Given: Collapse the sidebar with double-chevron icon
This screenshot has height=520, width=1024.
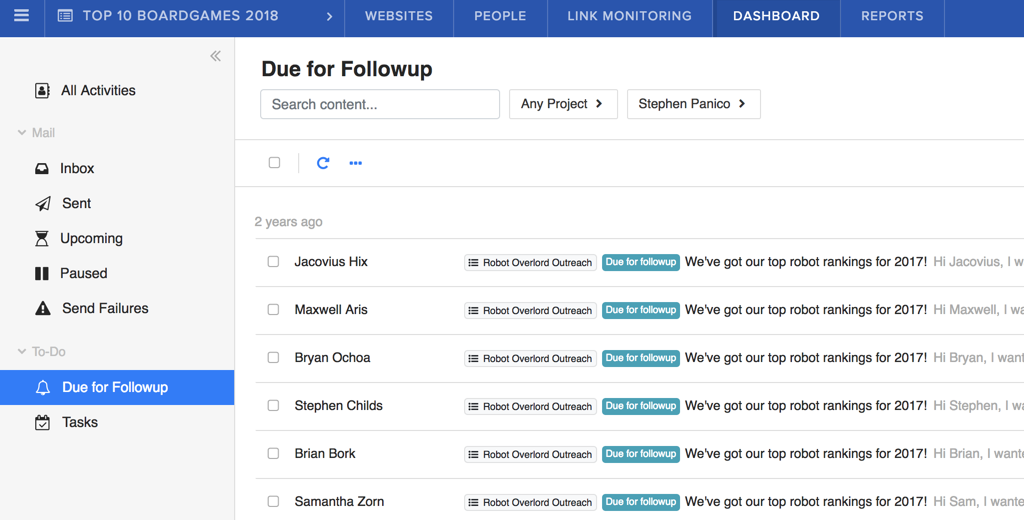Looking at the screenshot, I should 215,56.
